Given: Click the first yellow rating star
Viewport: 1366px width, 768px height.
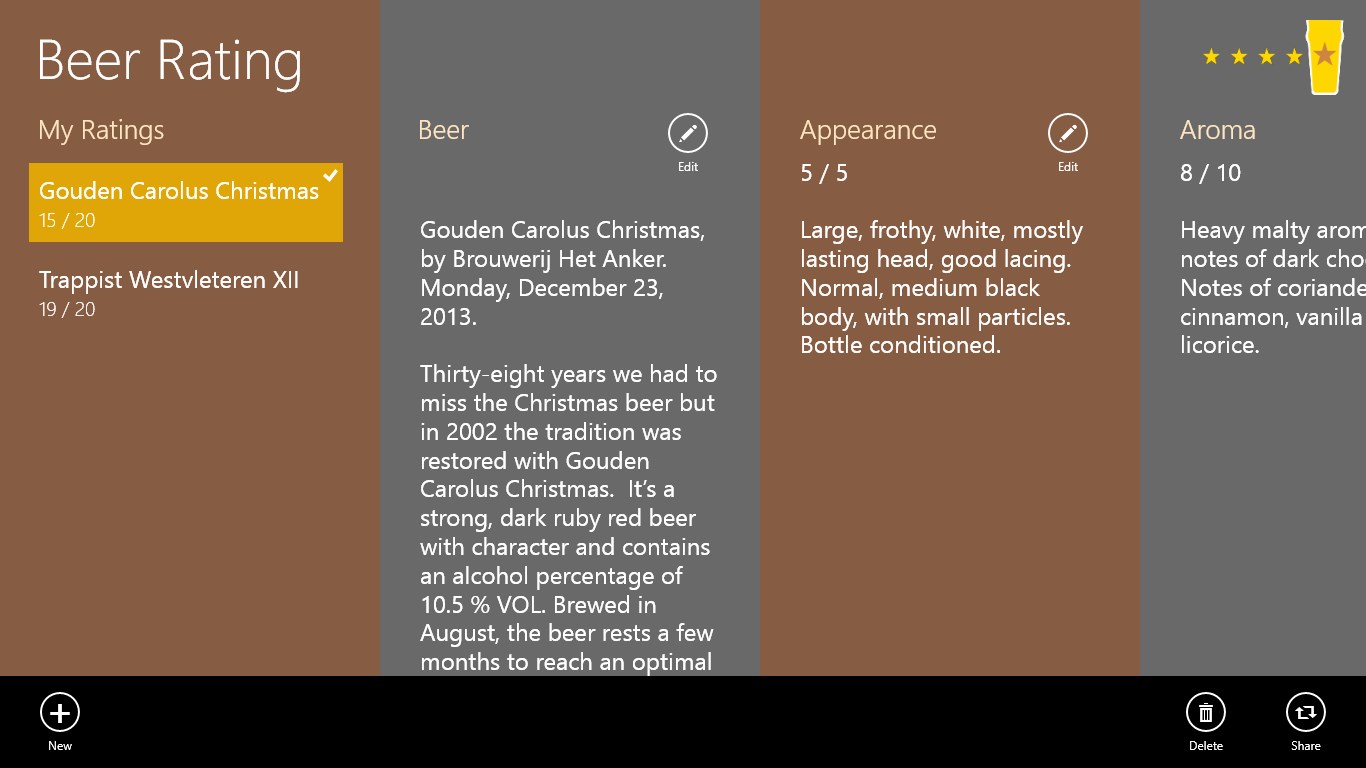Looking at the screenshot, I should pyautogui.click(x=1211, y=57).
